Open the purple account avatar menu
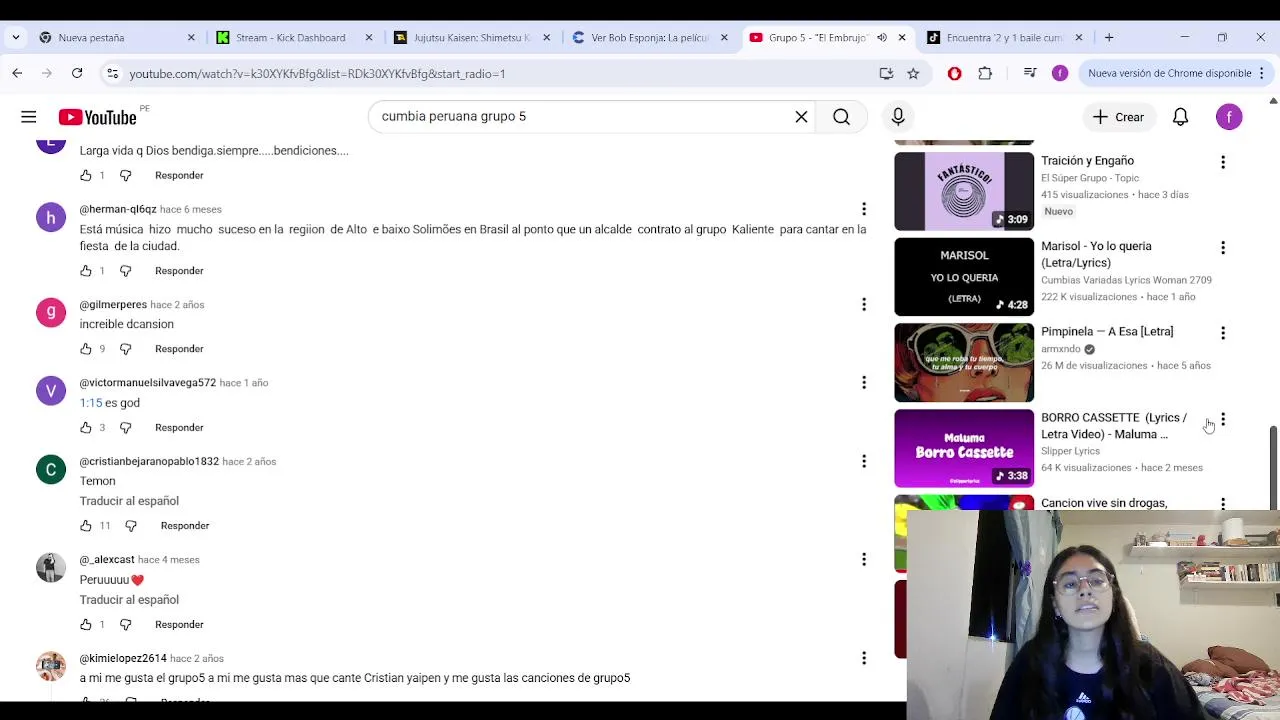The image size is (1280, 720). coord(1229,117)
